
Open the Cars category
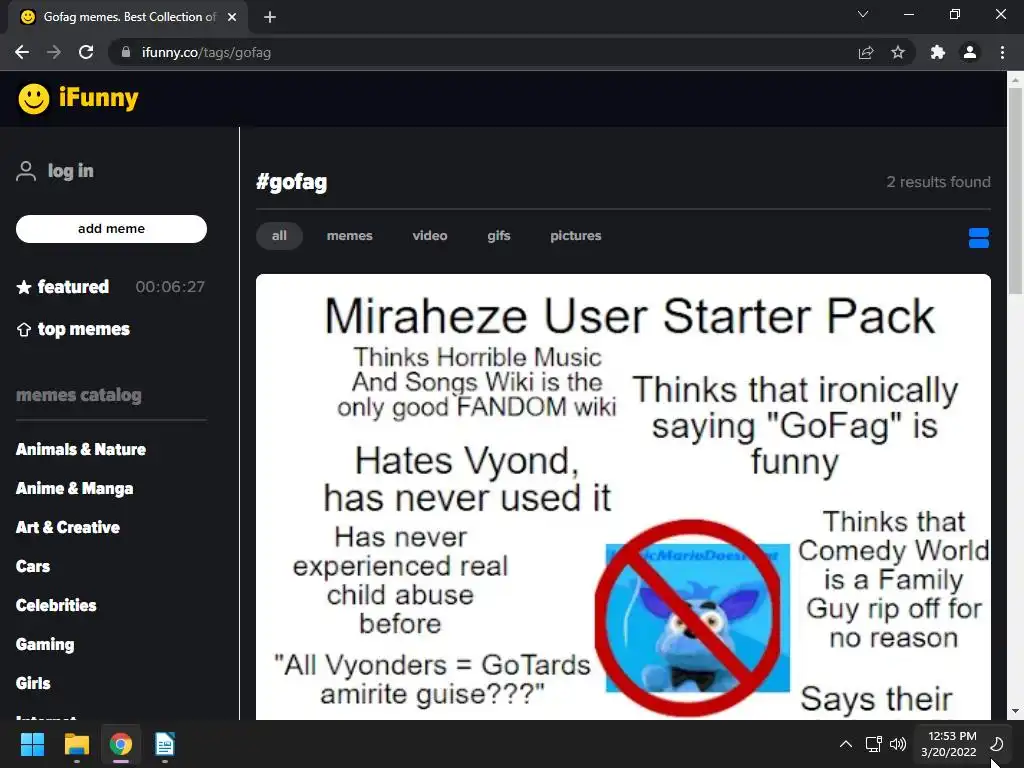point(33,566)
